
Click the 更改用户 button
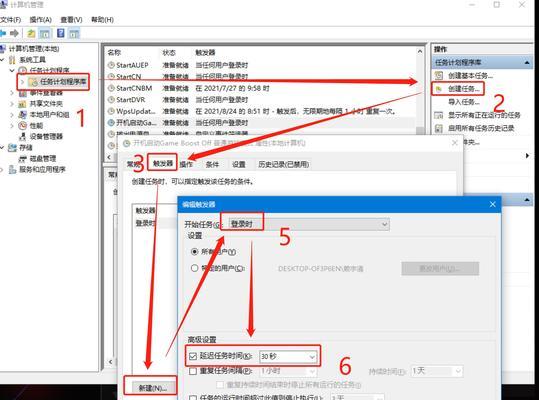click(x=440, y=268)
